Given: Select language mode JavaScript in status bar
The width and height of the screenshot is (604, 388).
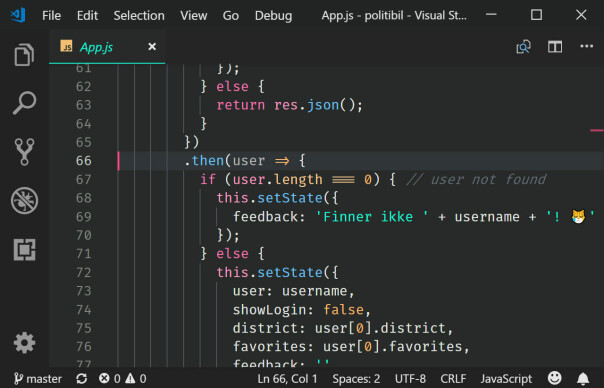Looking at the screenshot, I should pyautogui.click(x=506, y=379).
